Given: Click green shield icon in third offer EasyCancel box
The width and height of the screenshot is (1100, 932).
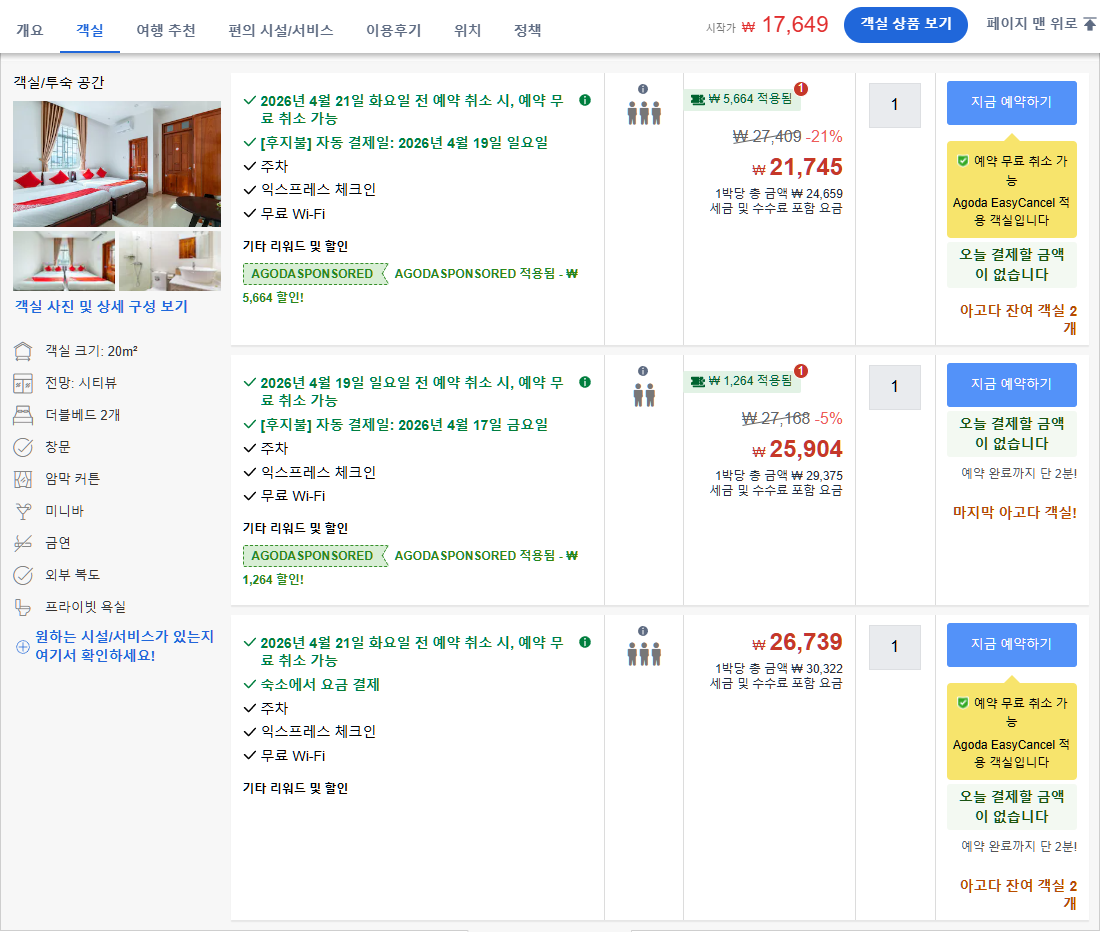Looking at the screenshot, I should (963, 703).
